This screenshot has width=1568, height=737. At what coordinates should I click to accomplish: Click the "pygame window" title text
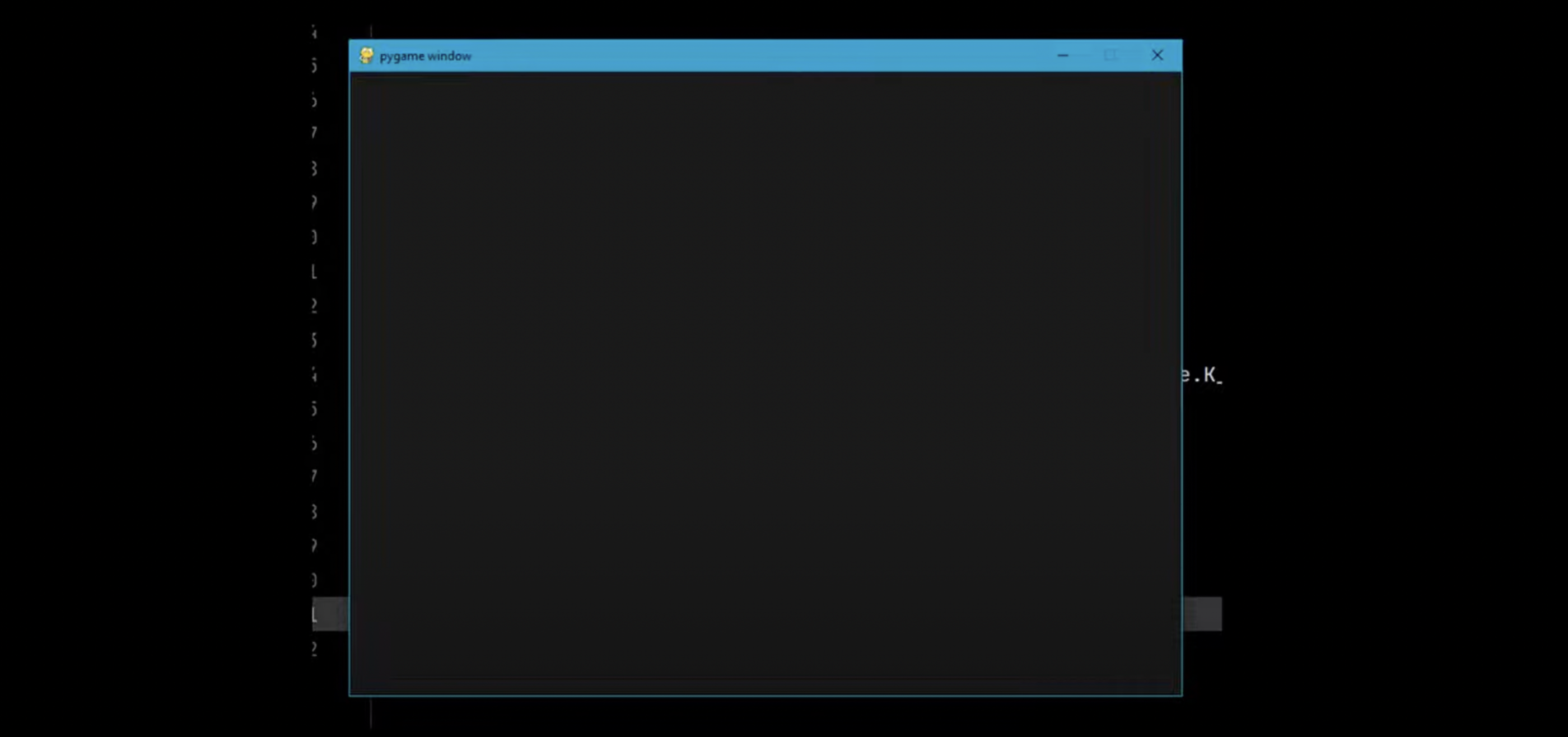(x=425, y=56)
